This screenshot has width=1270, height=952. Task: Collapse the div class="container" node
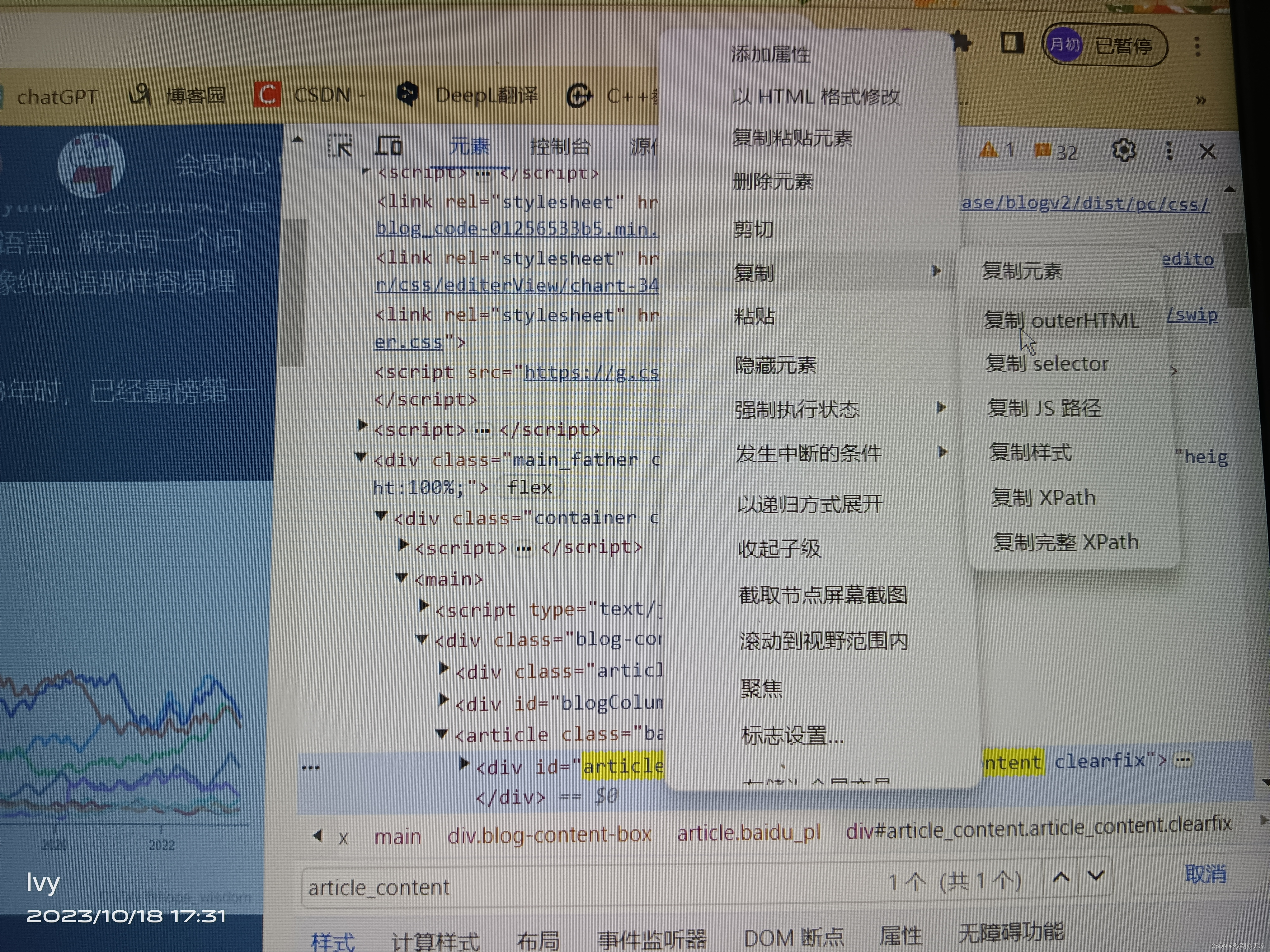tap(381, 516)
